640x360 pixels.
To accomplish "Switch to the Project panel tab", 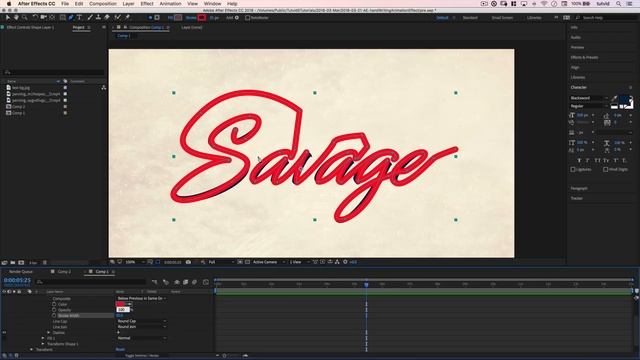I will (x=78, y=27).
